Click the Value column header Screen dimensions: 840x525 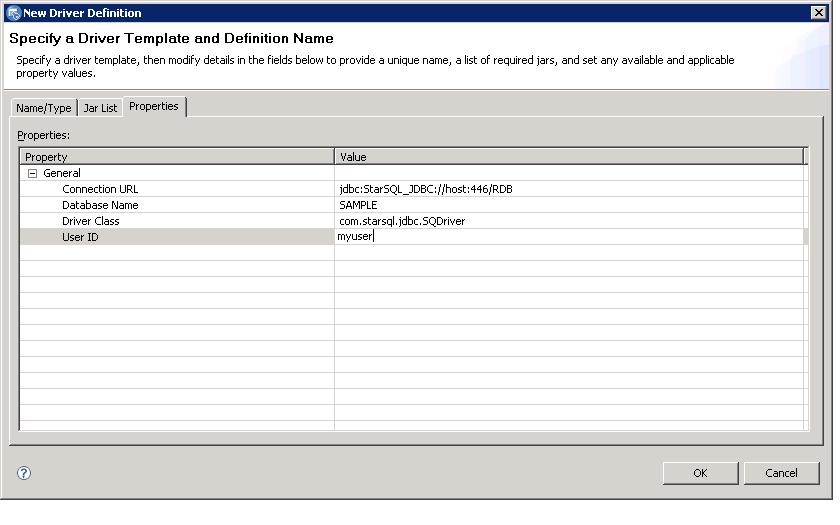point(569,157)
